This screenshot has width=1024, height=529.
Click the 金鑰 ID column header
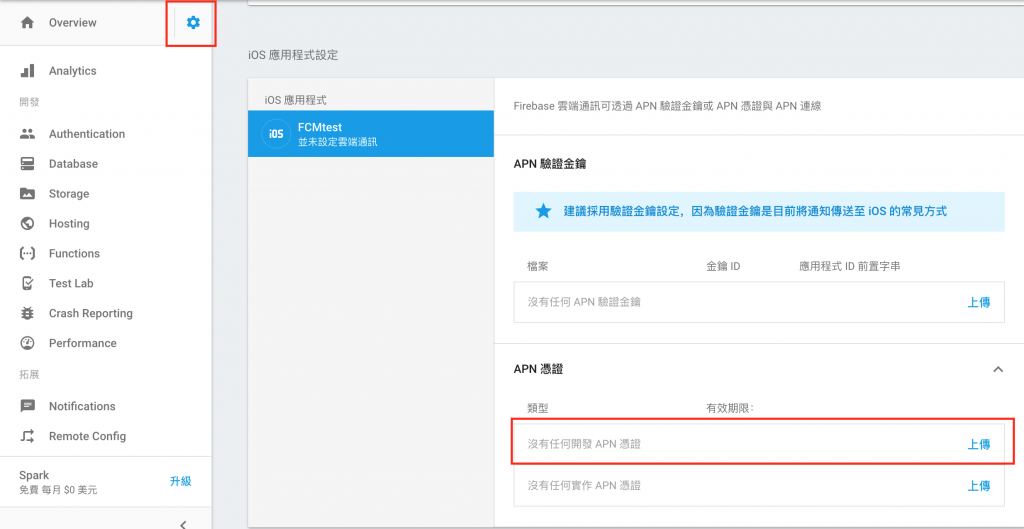723,266
